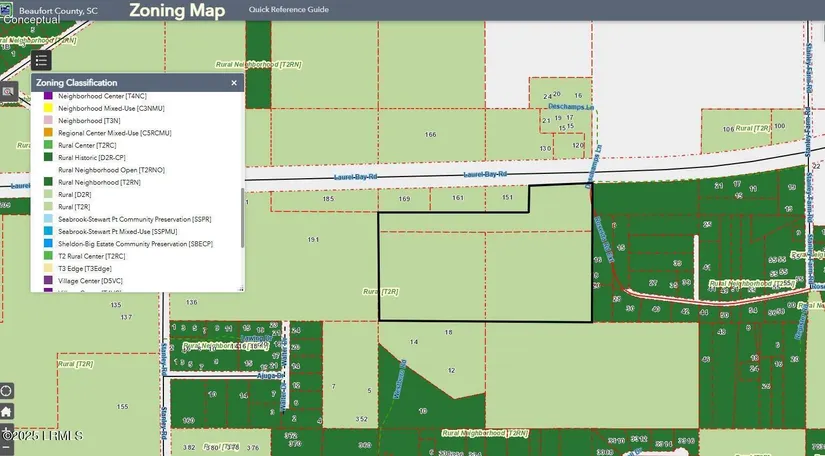Screen dimensions: 825x456
Task: Click the Zoning Map title
Action: [x=177, y=11]
